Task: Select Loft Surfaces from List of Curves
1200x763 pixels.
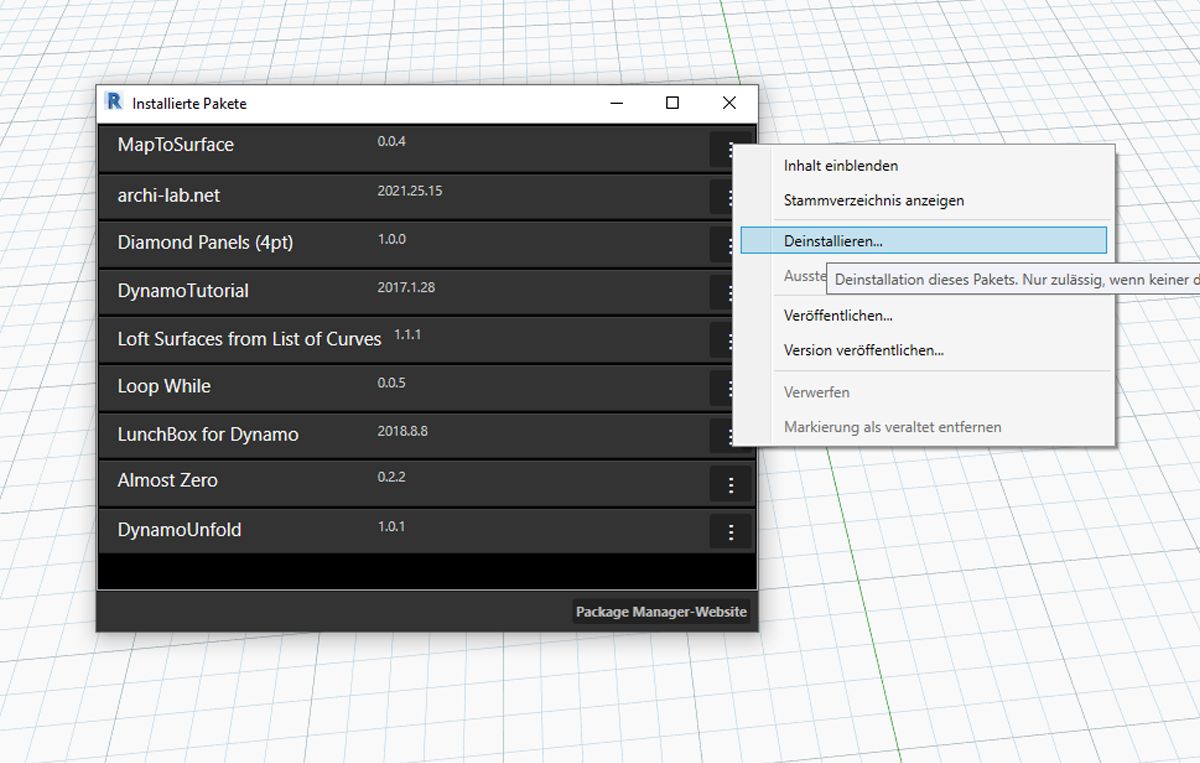Action: [249, 339]
